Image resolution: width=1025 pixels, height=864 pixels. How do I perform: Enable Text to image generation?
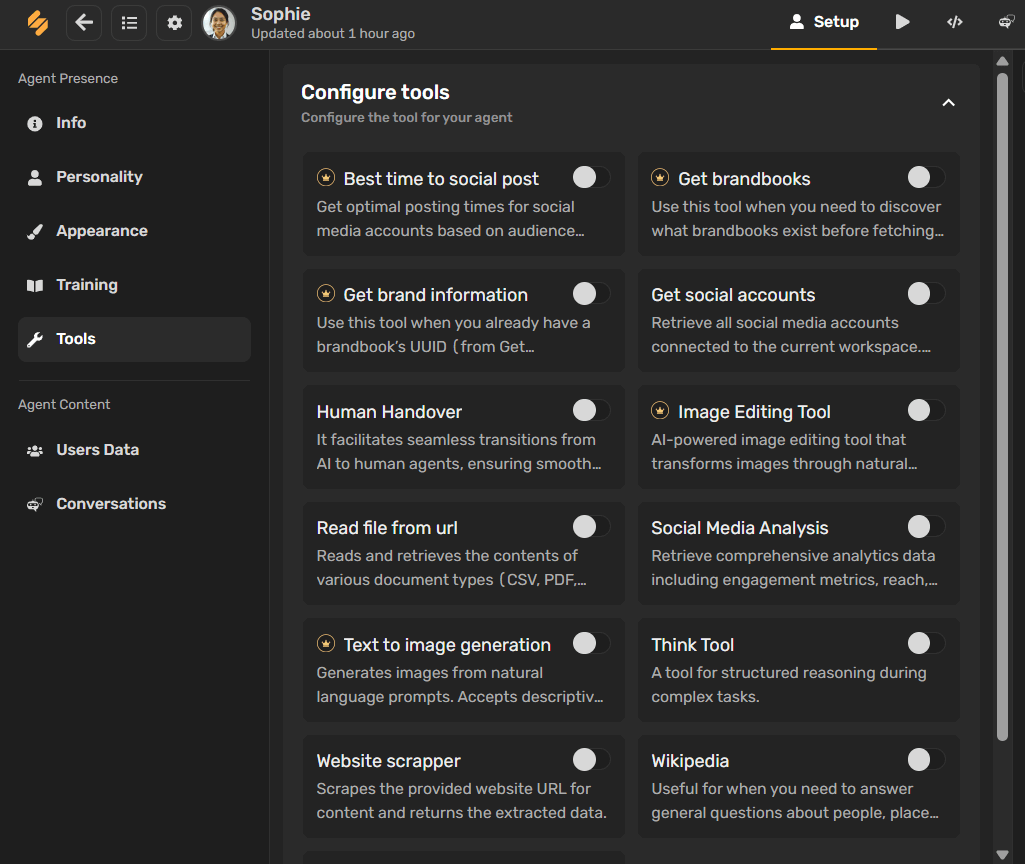click(591, 643)
